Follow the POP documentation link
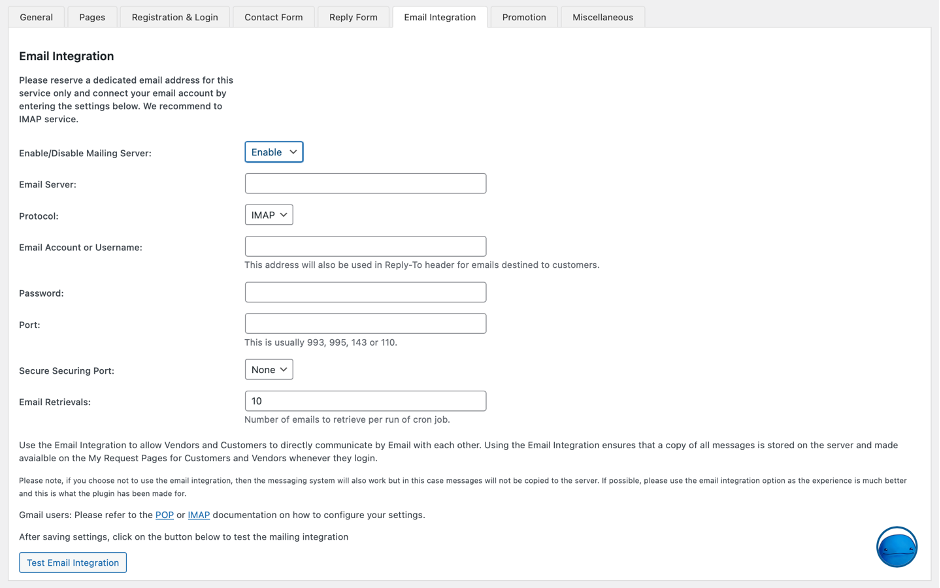The image size is (940, 588). point(164,515)
